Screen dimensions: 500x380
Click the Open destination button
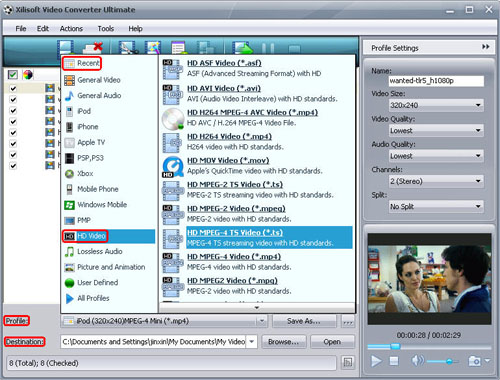(x=332, y=342)
